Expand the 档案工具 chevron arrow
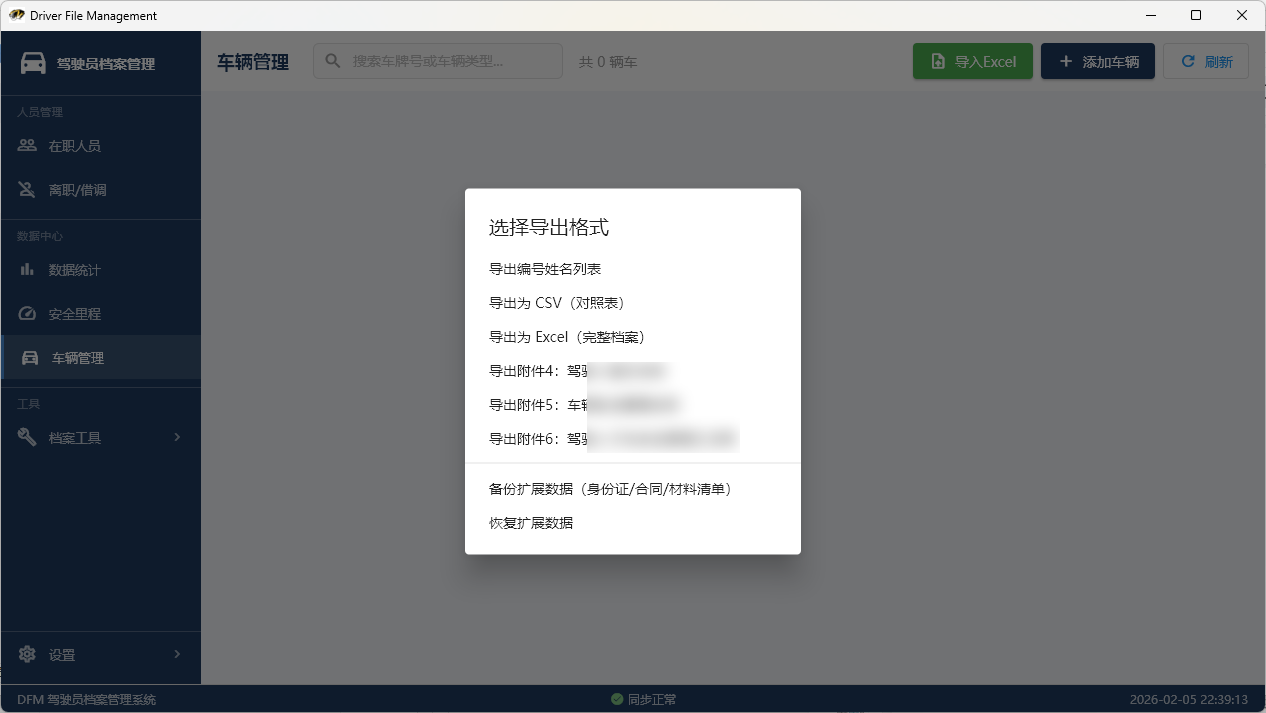The image size is (1266, 713). tap(177, 437)
